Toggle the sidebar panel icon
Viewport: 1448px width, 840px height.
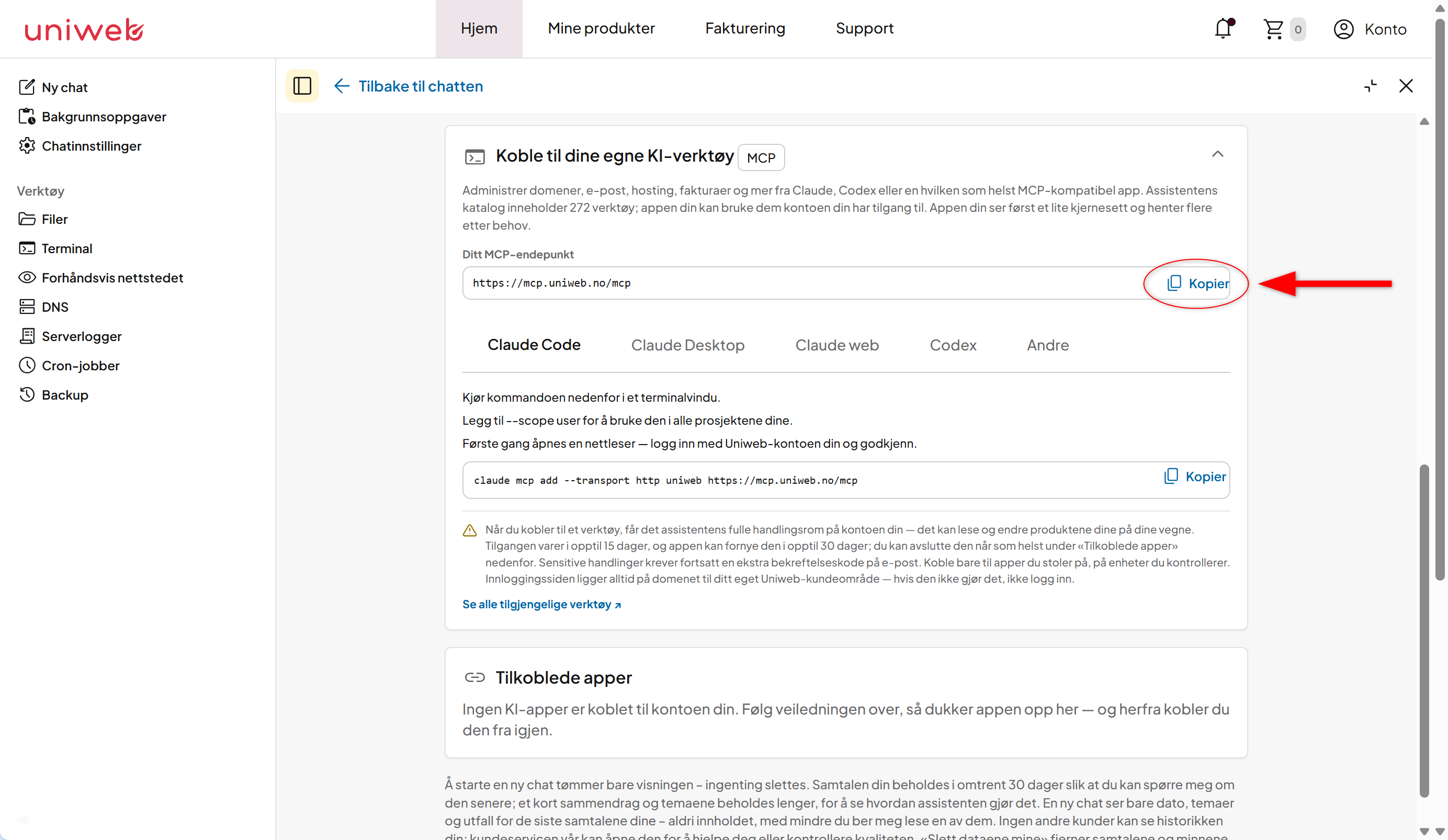[302, 86]
